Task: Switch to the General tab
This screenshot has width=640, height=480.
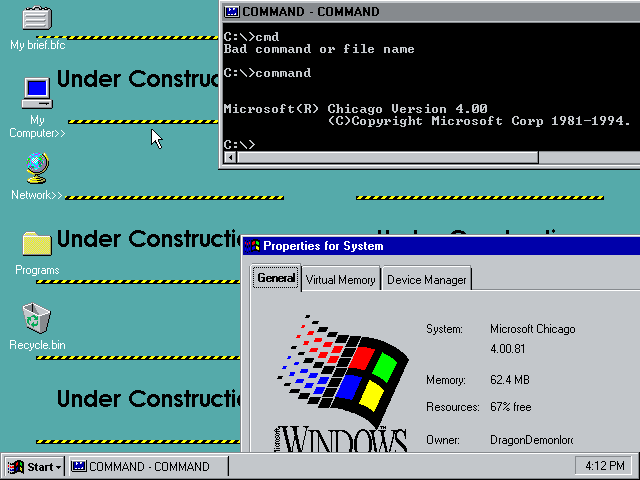Action: (x=276, y=278)
